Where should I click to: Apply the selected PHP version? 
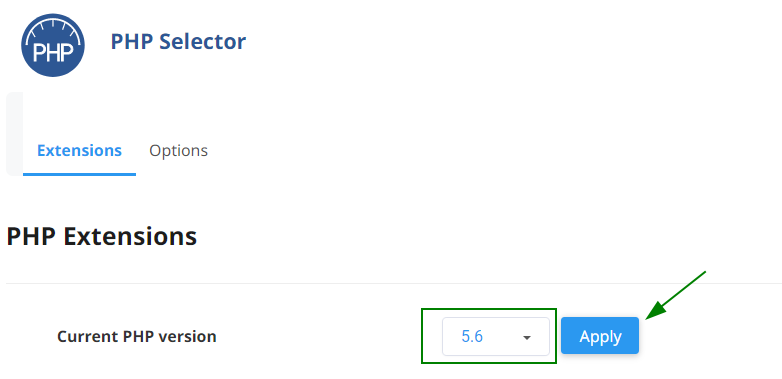(600, 336)
